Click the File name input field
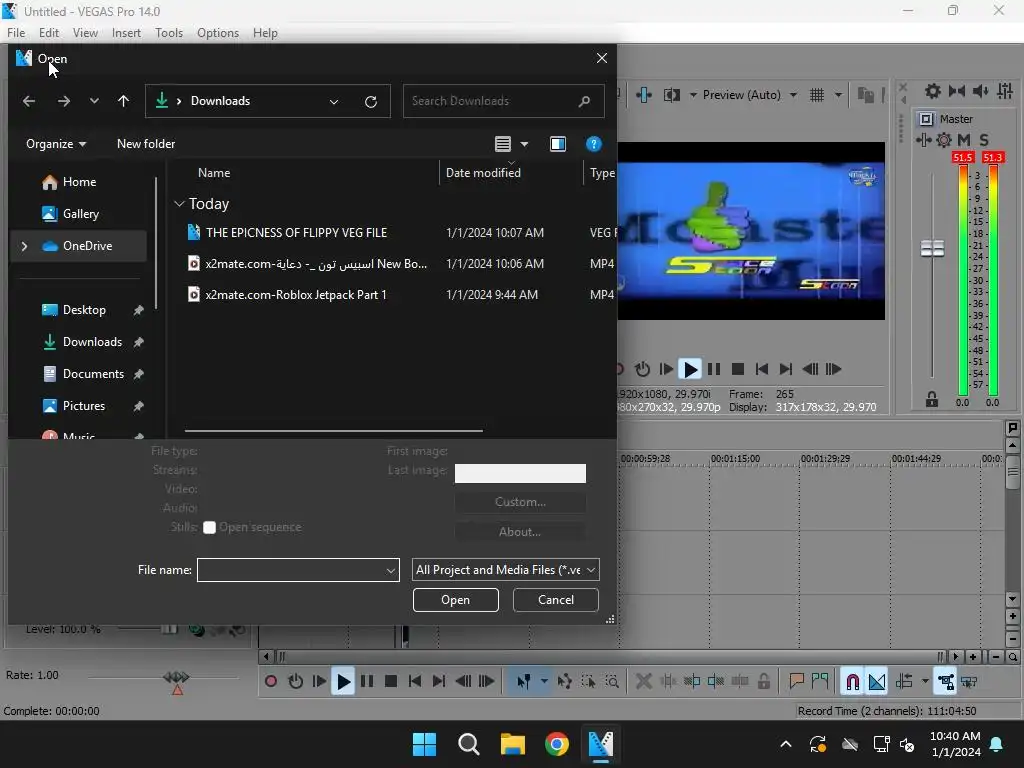Viewport: 1024px width, 768px height. tap(298, 570)
